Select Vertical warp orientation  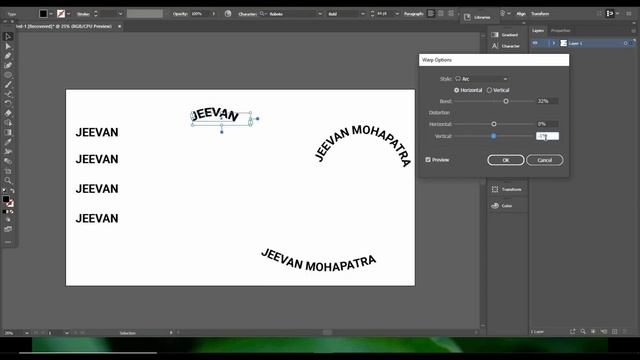(489, 90)
